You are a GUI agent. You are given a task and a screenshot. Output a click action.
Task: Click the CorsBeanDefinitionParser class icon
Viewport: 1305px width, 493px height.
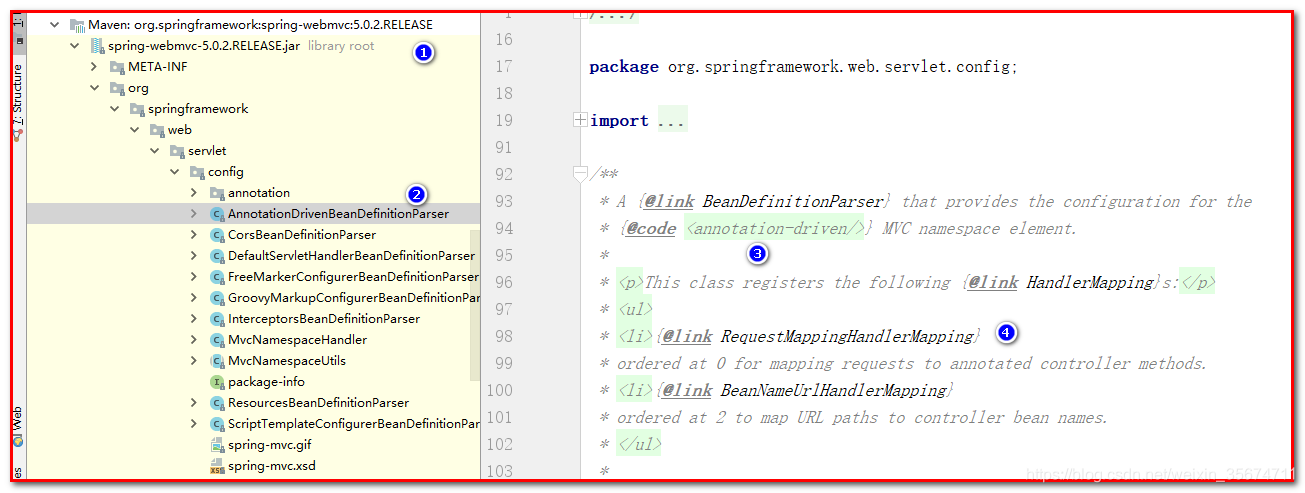pyautogui.click(x=217, y=234)
